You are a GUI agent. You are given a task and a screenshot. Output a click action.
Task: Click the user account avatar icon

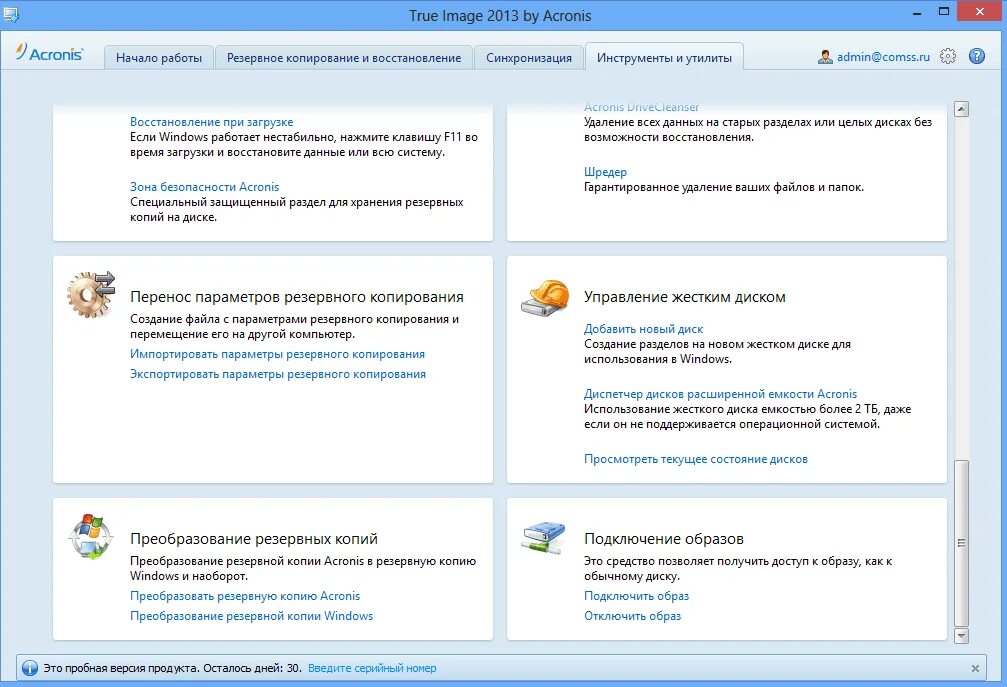pyautogui.click(x=825, y=57)
